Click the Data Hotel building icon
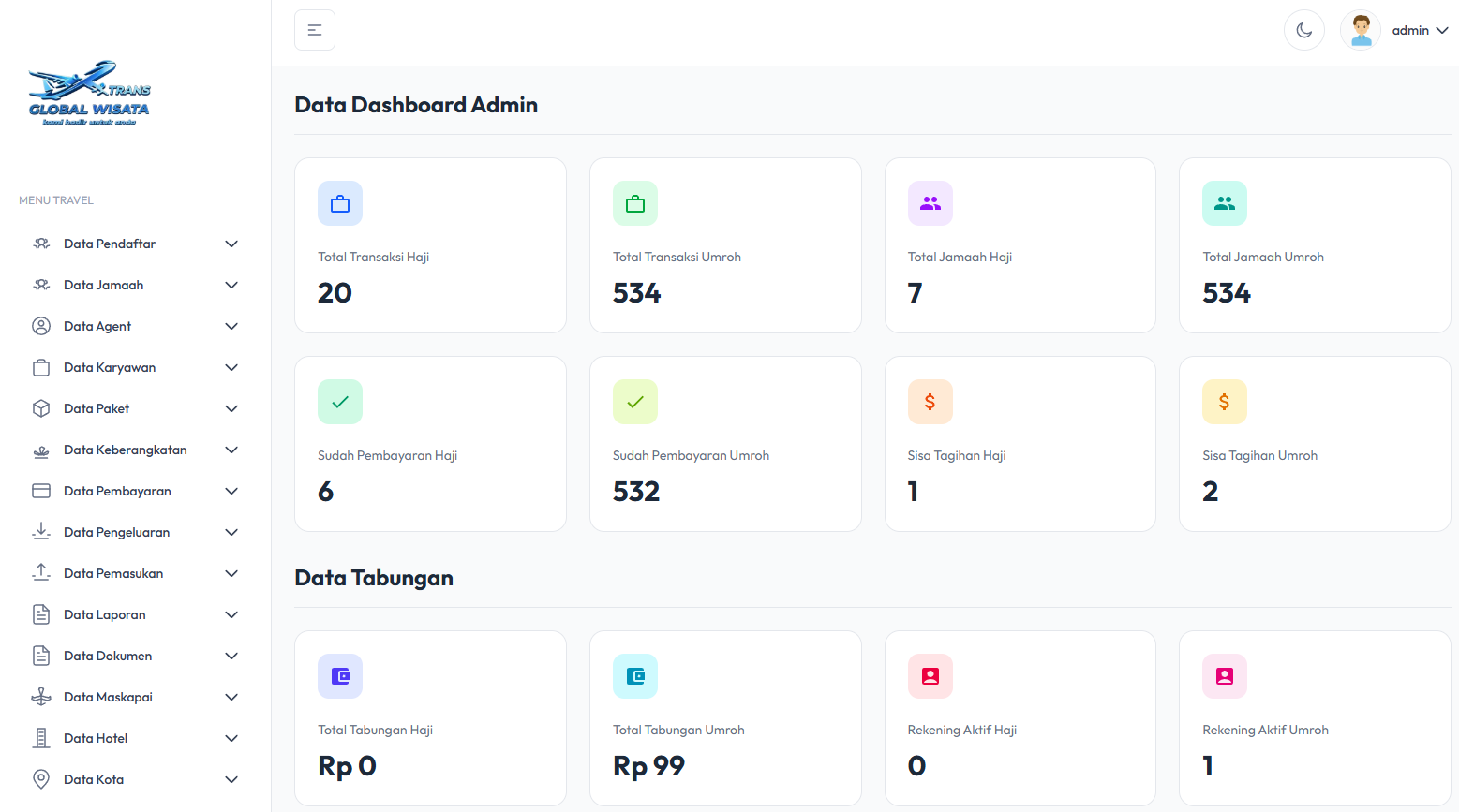The height and width of the screenshot is (812, 1459). (41, 738)
